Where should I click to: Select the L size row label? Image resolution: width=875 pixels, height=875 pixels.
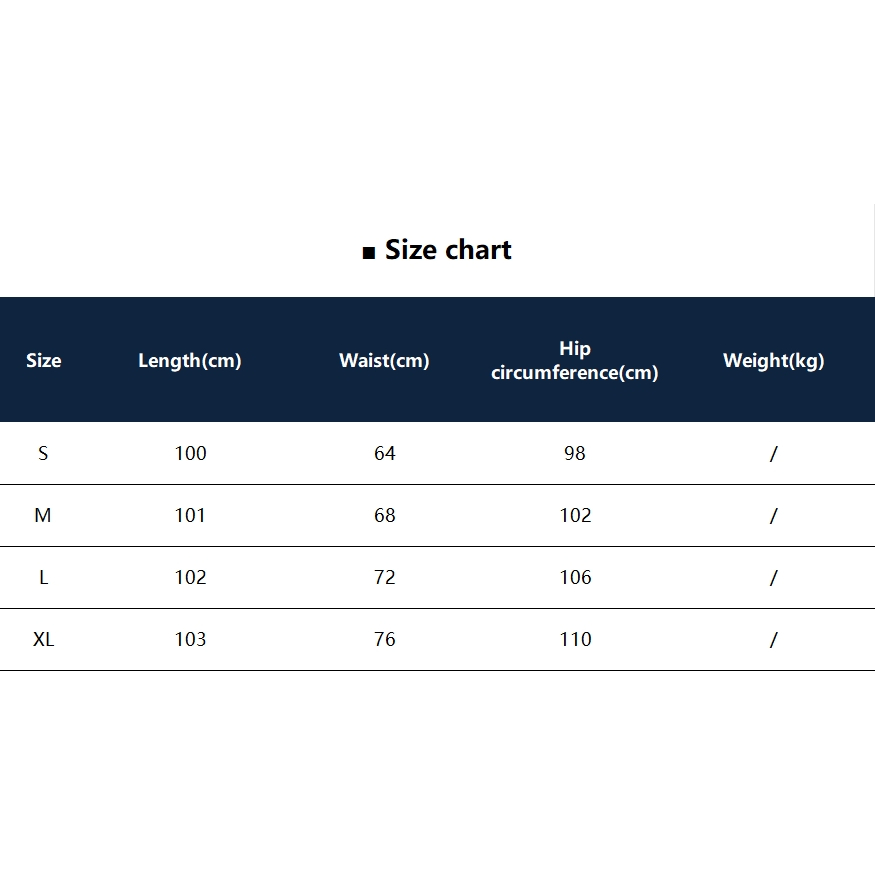click(x=43, y=577)
